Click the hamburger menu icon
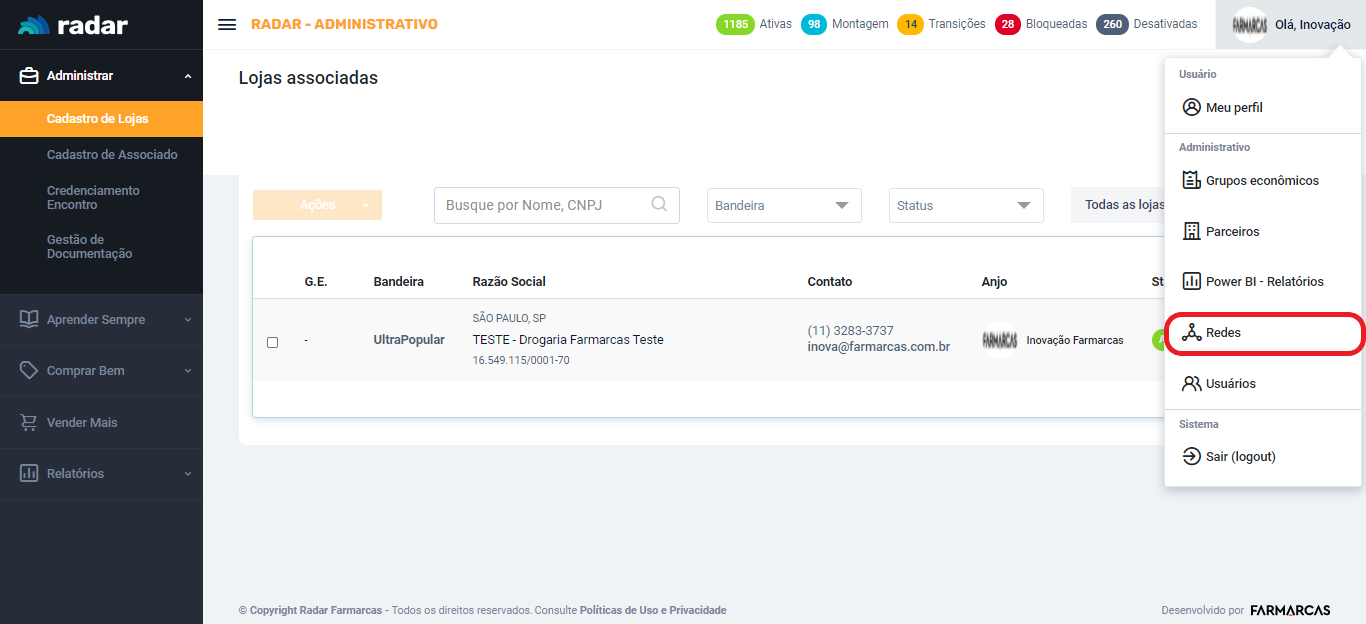 click(x=227, y=24)
